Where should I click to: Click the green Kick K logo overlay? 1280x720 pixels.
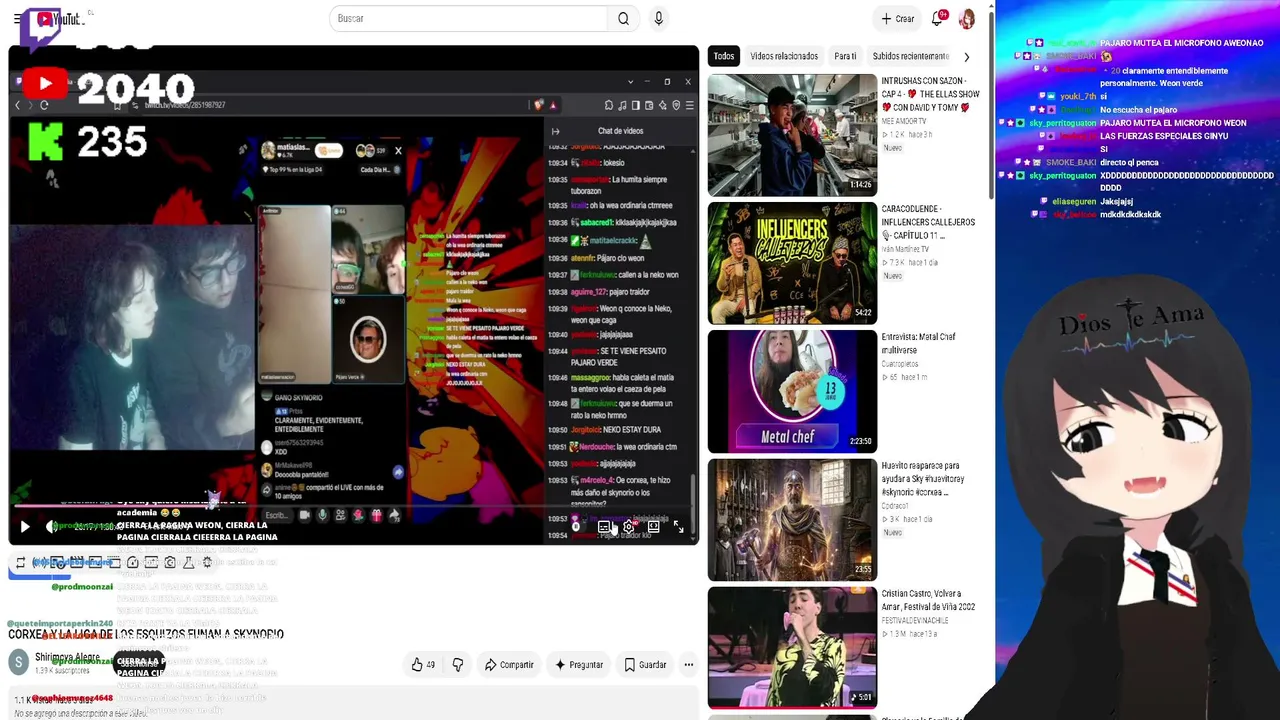(x=45, y=142)
